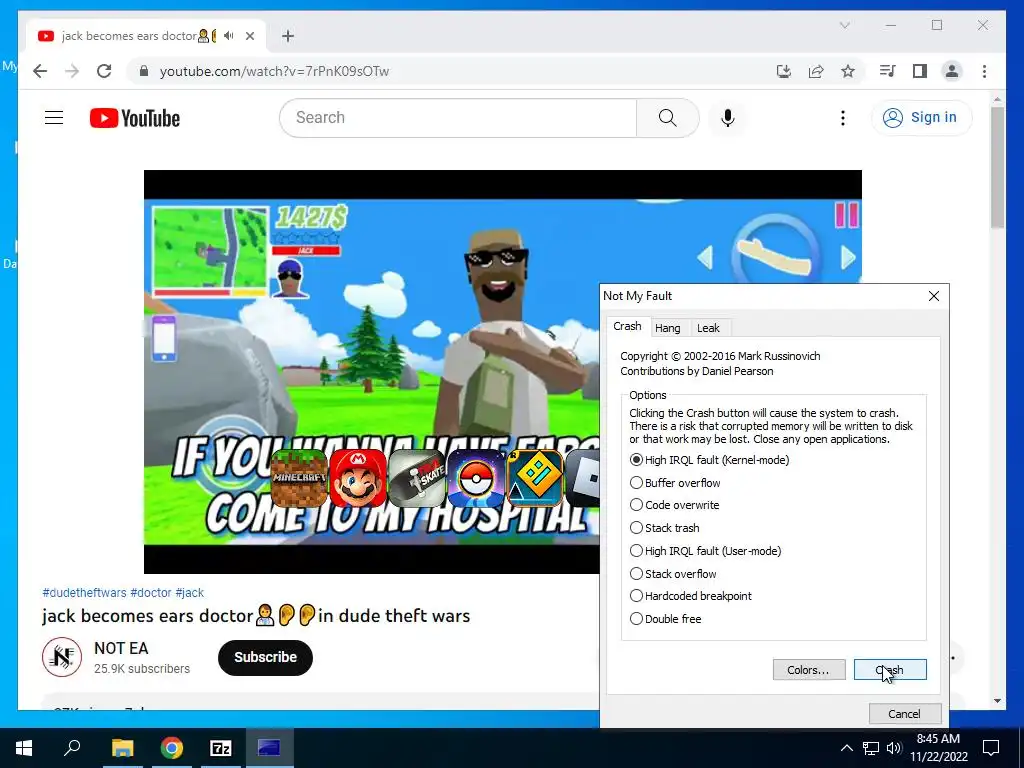
Task: Click the install app icon in address bar
Action: pyautogui.click(x=784, y=71)
